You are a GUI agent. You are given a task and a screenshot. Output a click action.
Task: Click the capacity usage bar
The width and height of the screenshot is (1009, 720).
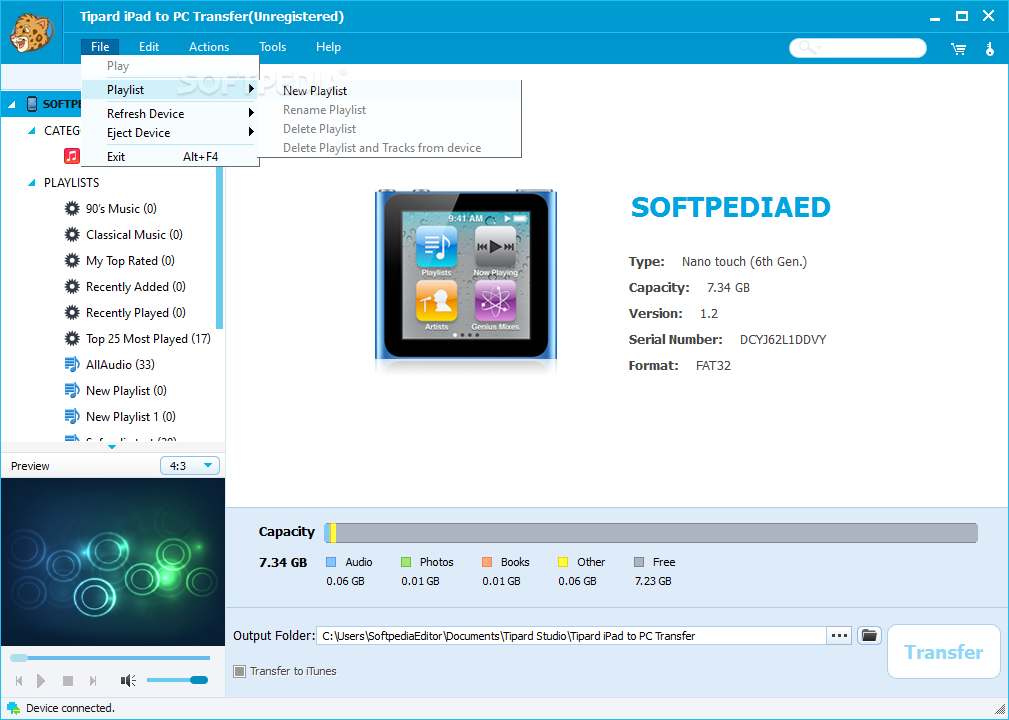pyautogui.click(x=651, y=533)
